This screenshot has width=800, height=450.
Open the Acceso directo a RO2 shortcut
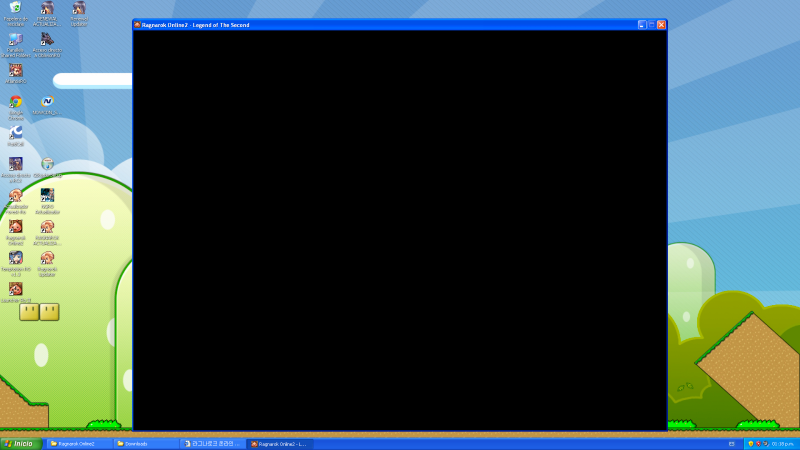(x=16, y=170)
